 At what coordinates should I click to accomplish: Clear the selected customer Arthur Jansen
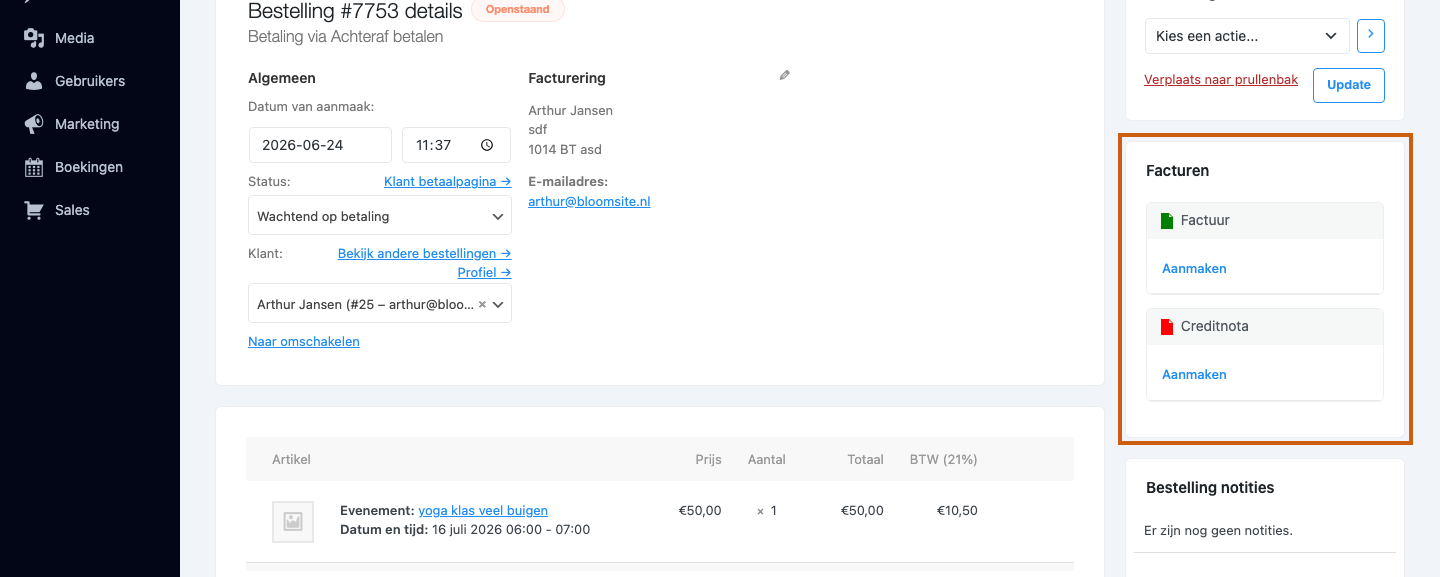[x=482, y=304]
